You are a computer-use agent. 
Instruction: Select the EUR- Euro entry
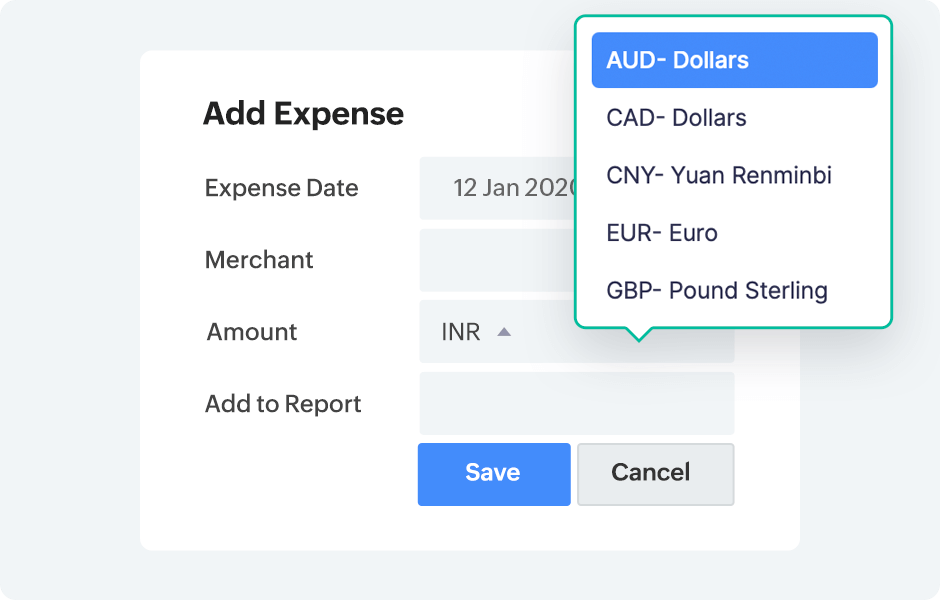(662, 233)
